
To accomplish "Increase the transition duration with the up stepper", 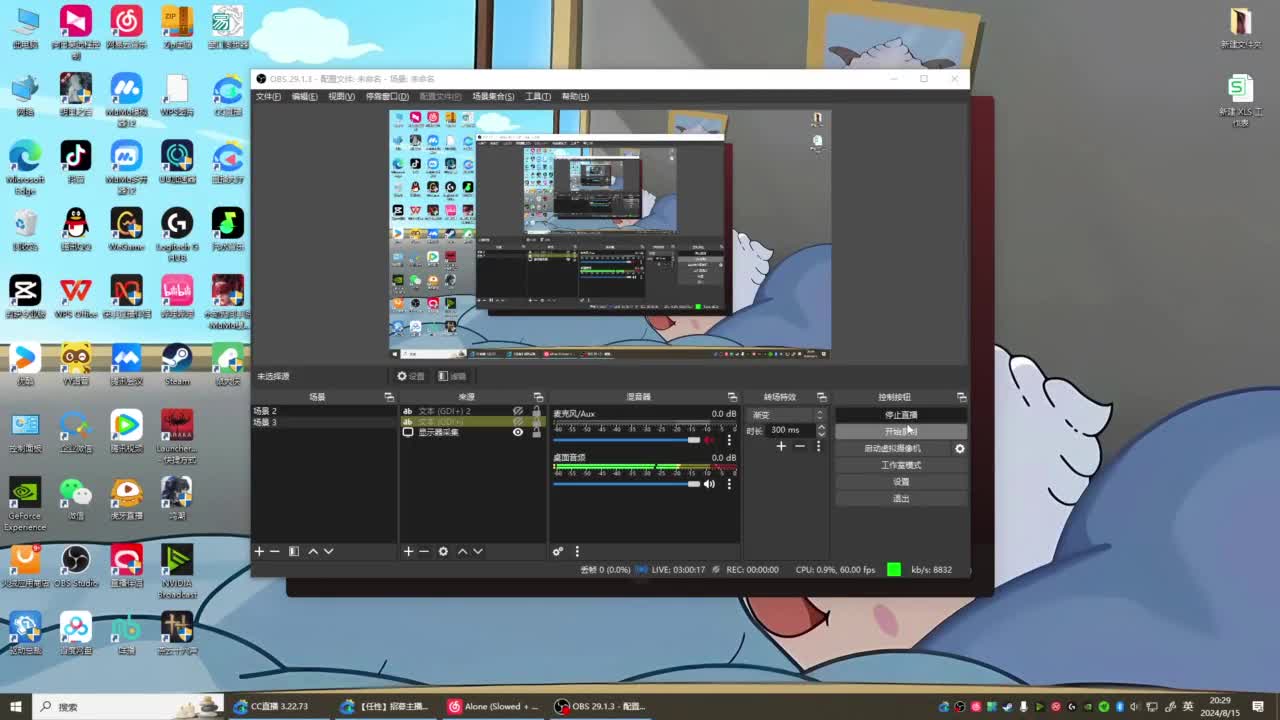I will (821, 427).
